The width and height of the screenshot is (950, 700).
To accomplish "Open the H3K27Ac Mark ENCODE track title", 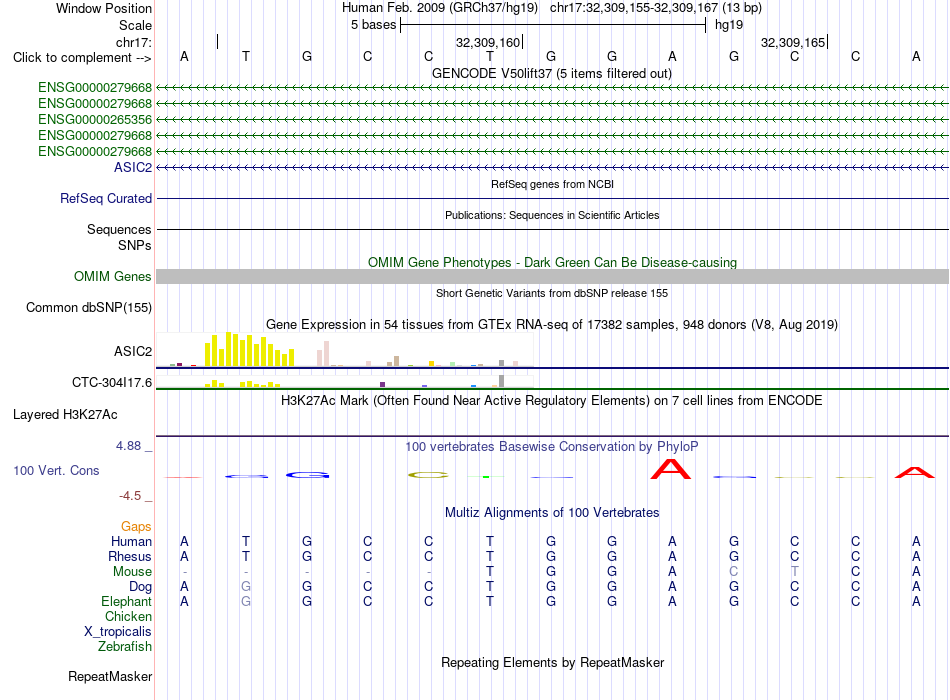I will pos(552,401).
